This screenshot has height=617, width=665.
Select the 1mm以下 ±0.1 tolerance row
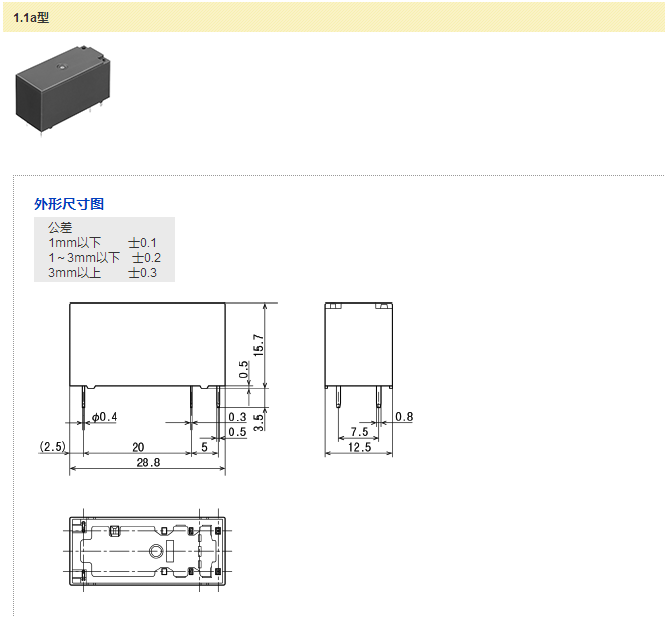click(102, 243)
